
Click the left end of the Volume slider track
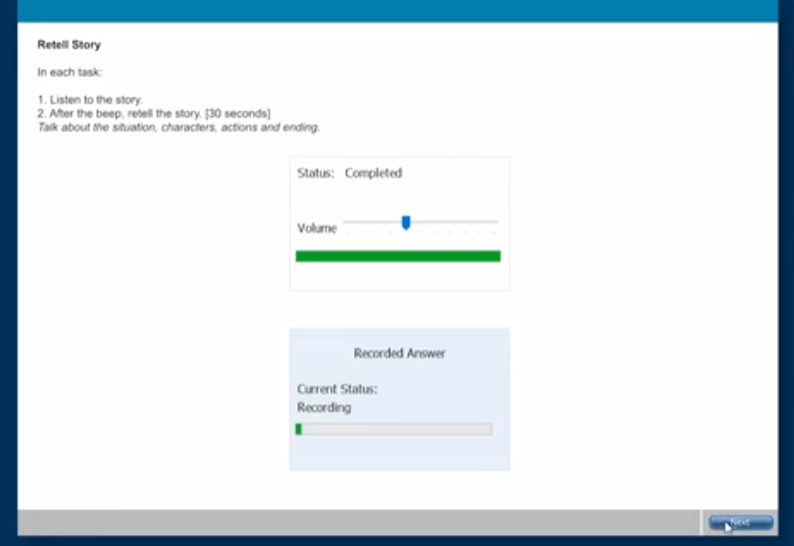coord(346,222)
